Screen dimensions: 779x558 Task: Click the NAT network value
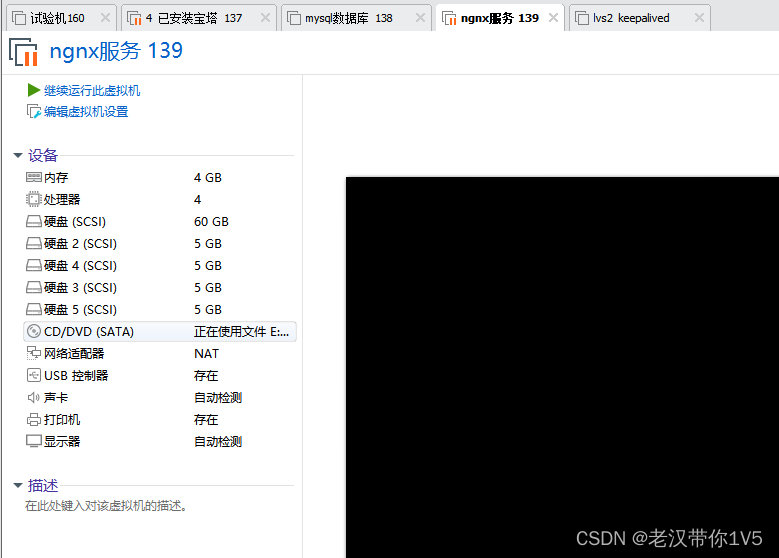tap(206, 353)
